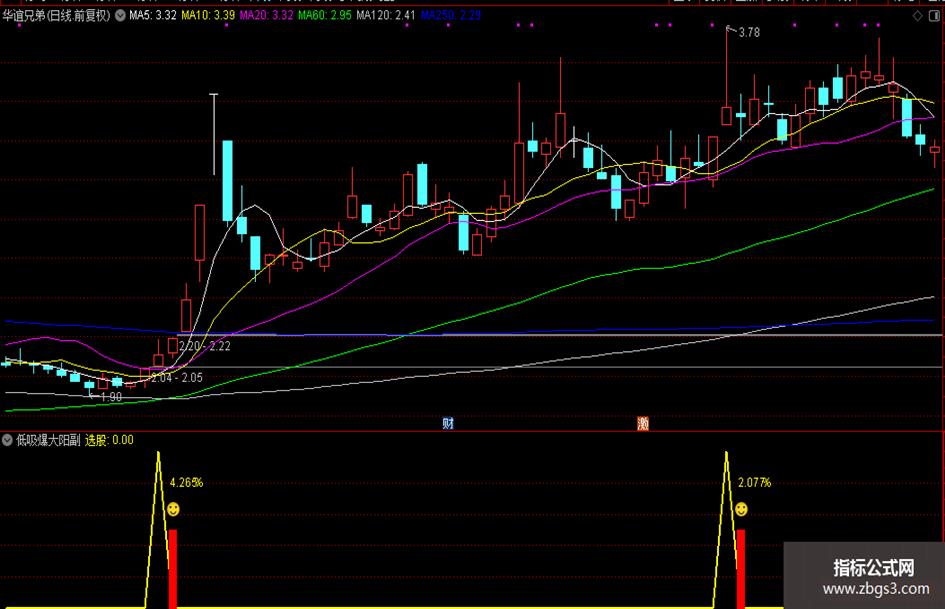Click the 财 event marker on the timeline
Image resolution: width=945 pixels, height=609 pixels.
click(448, 423)
